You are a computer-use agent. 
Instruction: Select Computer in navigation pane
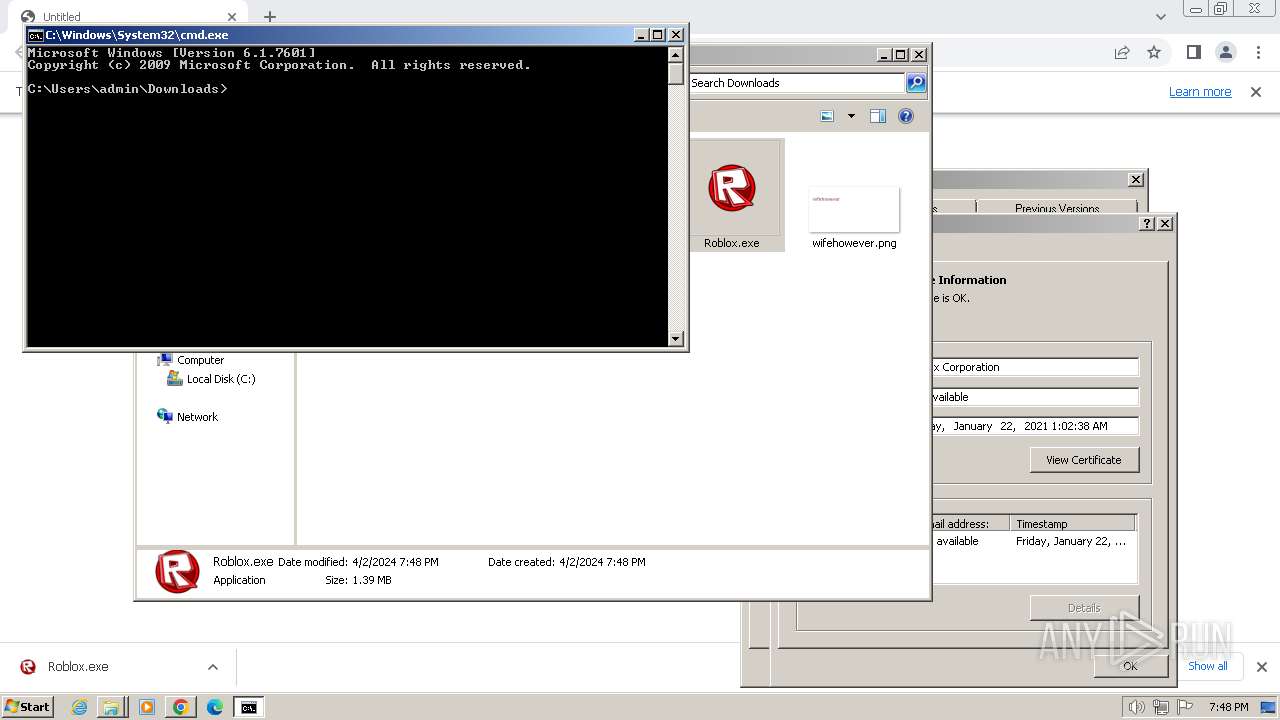point(200,360)
